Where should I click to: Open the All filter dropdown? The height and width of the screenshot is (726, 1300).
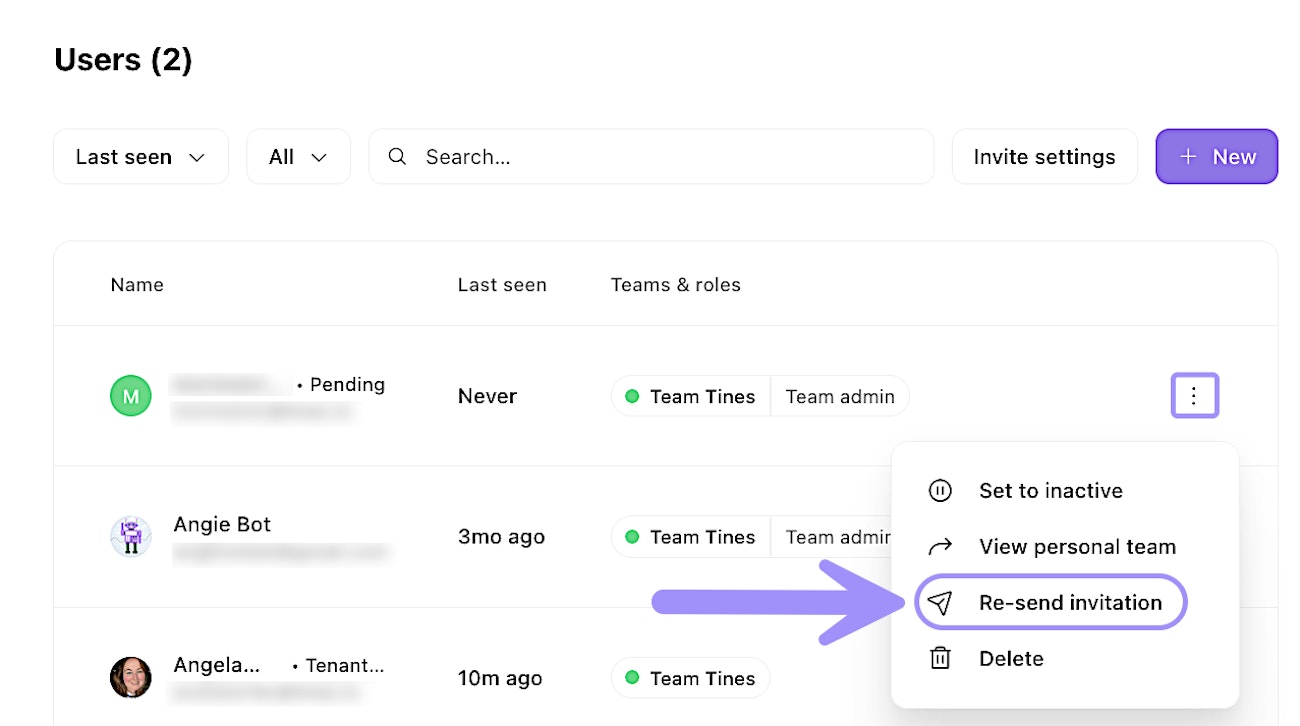click(298, 157)
